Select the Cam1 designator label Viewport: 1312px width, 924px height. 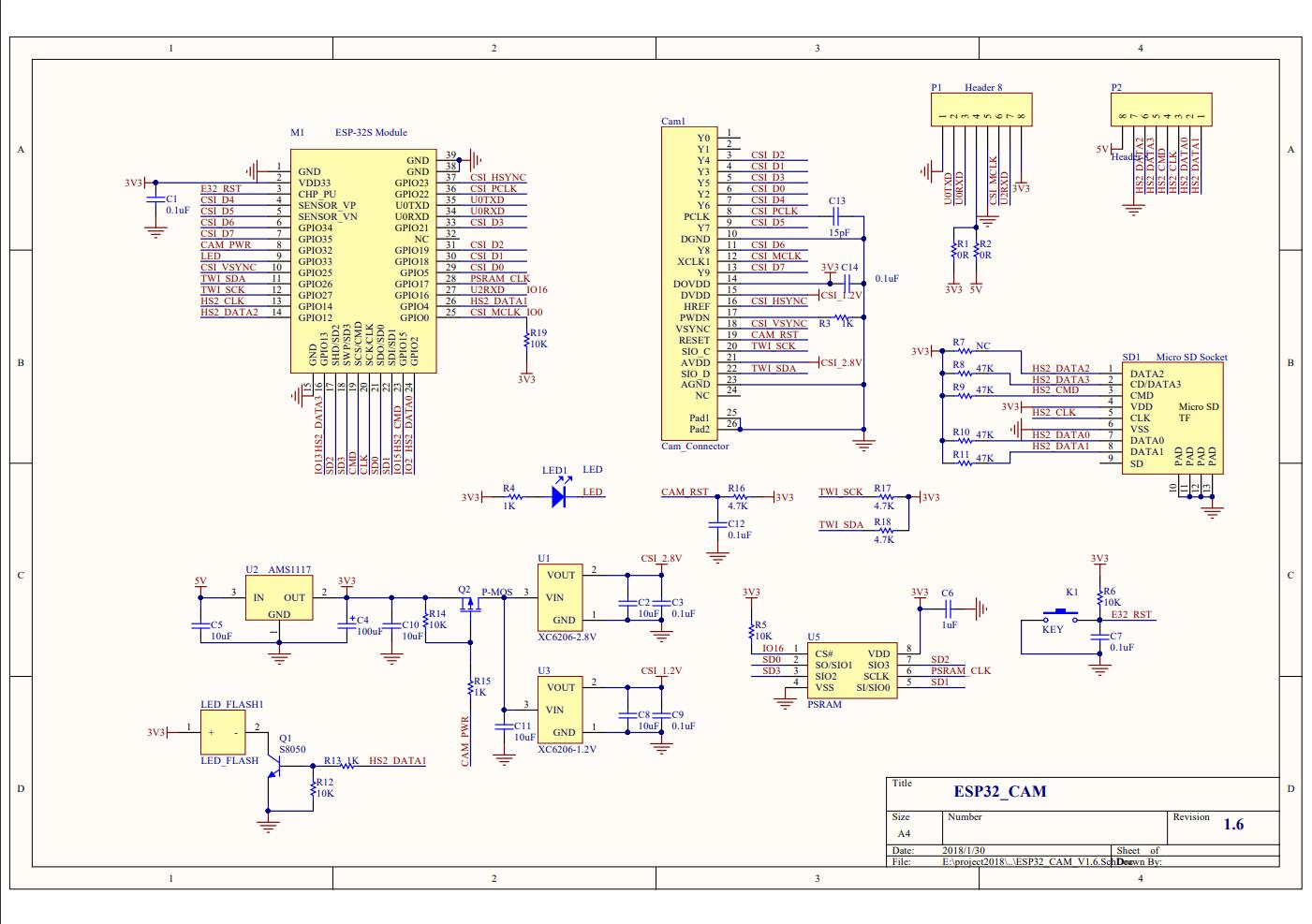coord(673,121)
